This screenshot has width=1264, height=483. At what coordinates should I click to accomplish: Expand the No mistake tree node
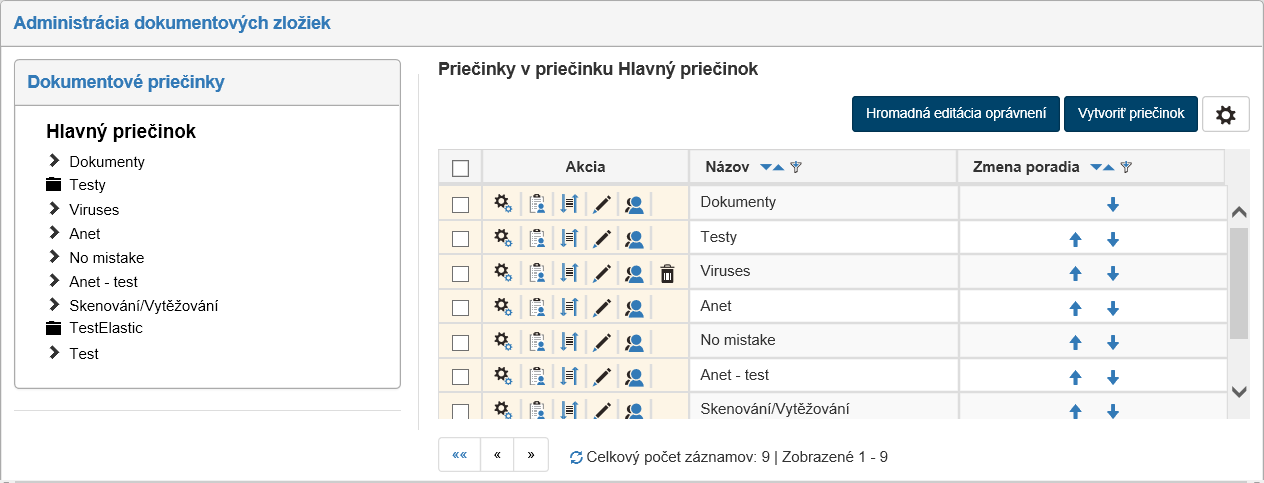54,257
